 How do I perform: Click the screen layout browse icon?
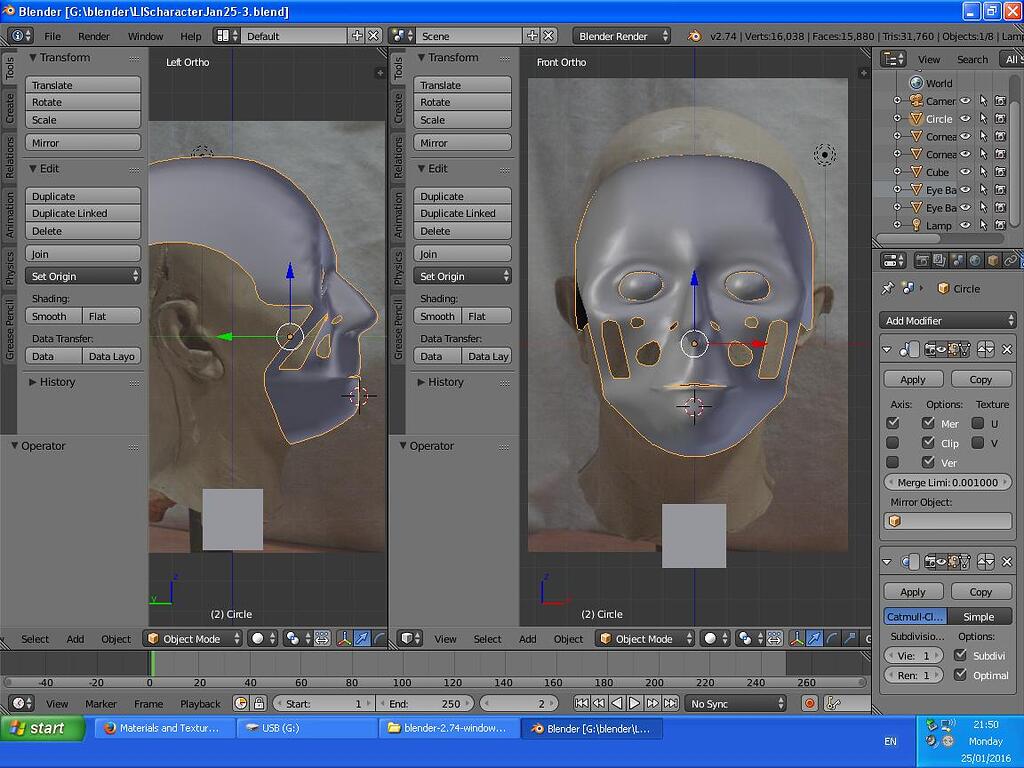pos(226,36)
